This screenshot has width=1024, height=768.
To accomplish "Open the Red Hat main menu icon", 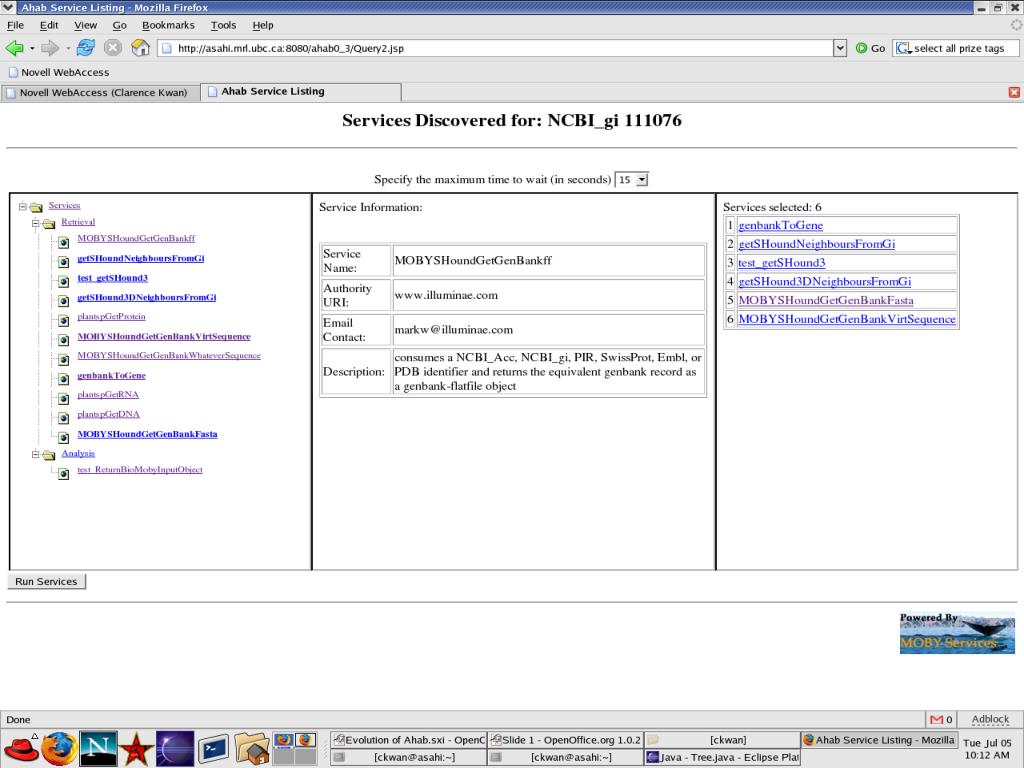I will [21, 748].
